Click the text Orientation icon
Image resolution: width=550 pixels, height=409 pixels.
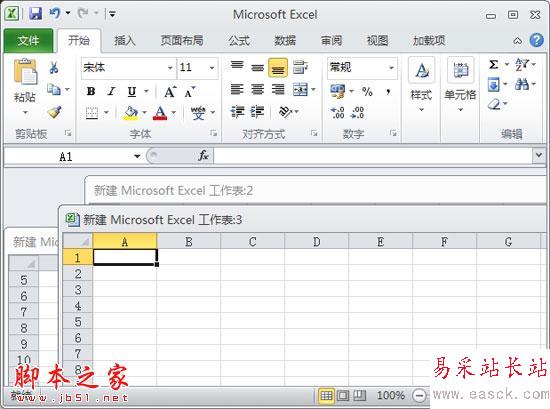coord(285,112)
